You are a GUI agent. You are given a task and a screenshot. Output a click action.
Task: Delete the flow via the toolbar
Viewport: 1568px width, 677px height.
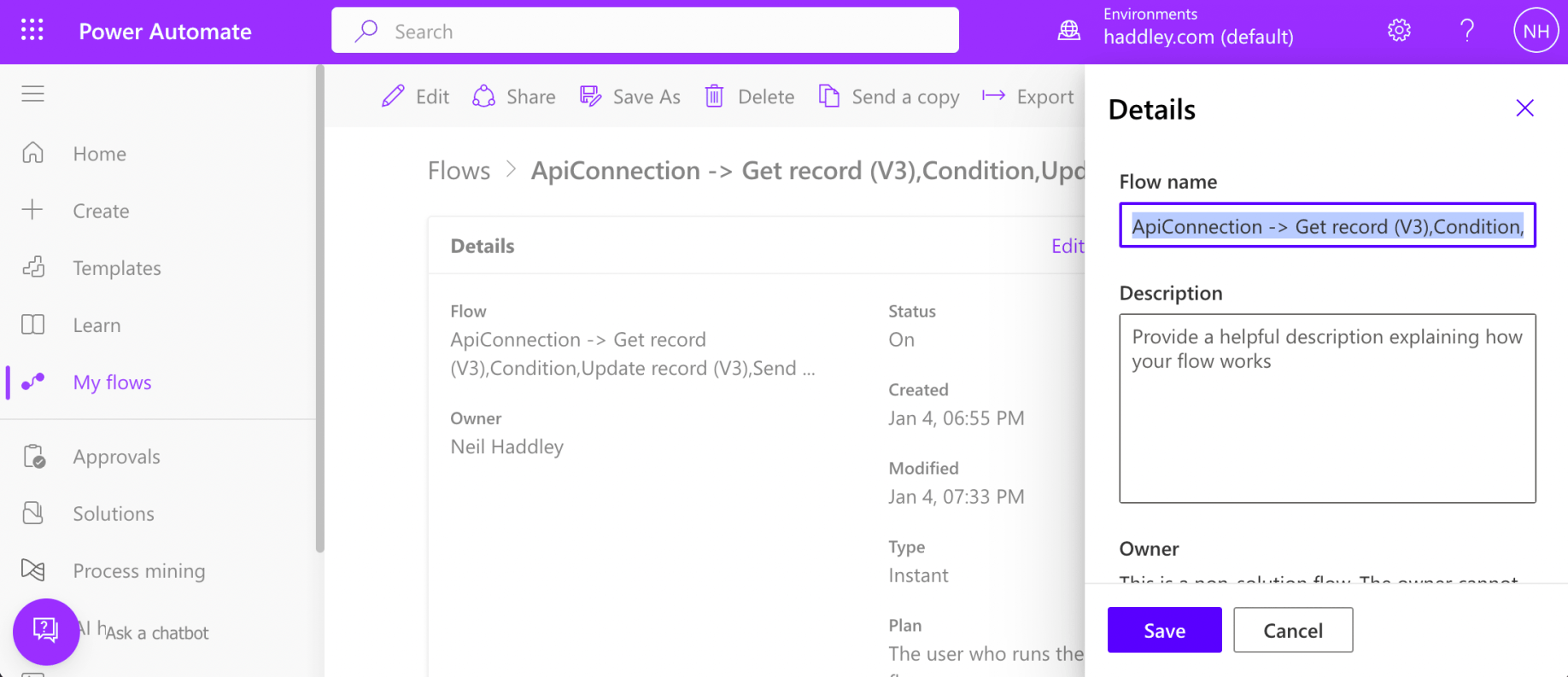pyautogui.click(x=750, y=96)
